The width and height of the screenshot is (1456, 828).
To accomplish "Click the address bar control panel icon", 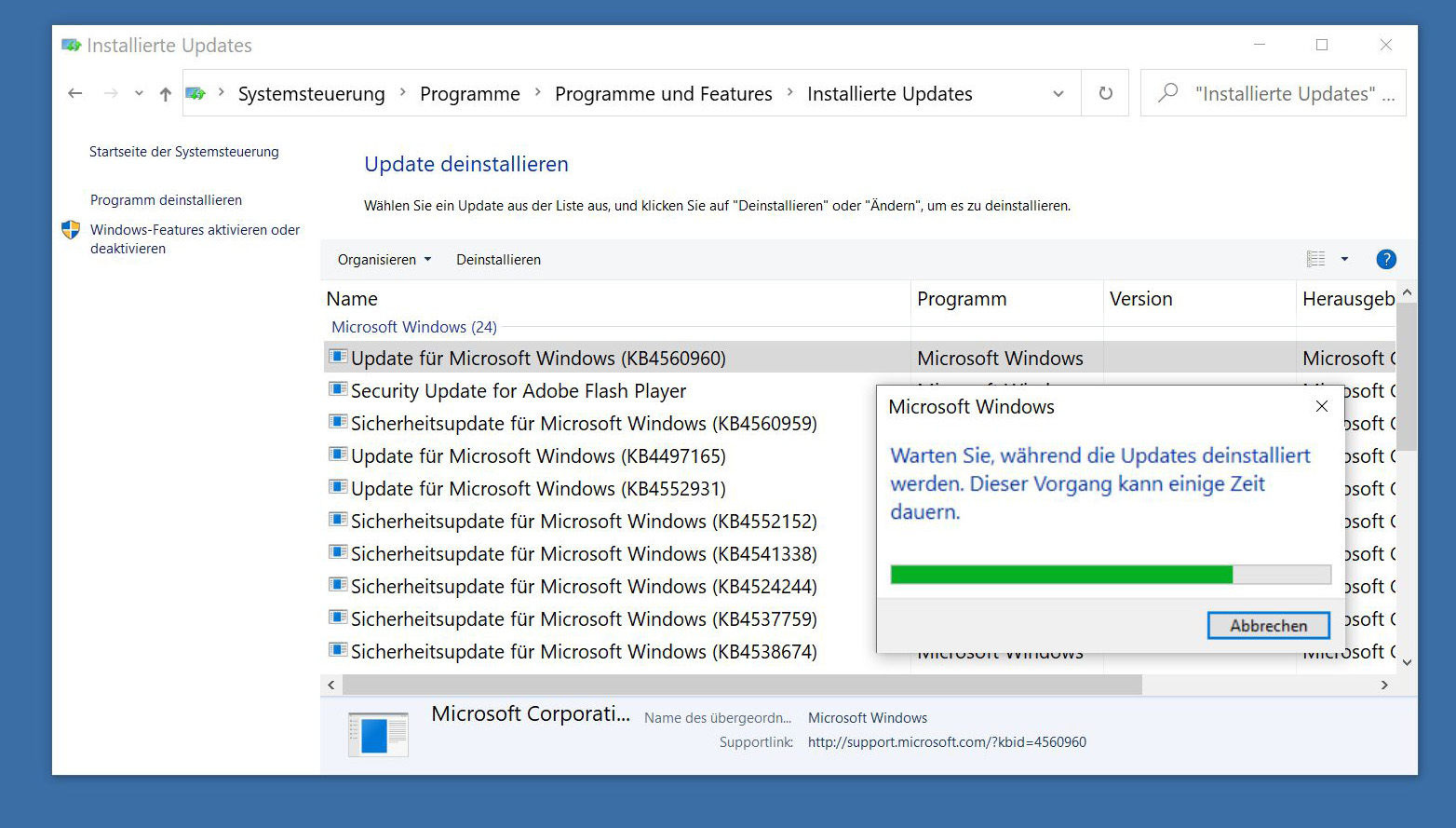I will [195, 93].
